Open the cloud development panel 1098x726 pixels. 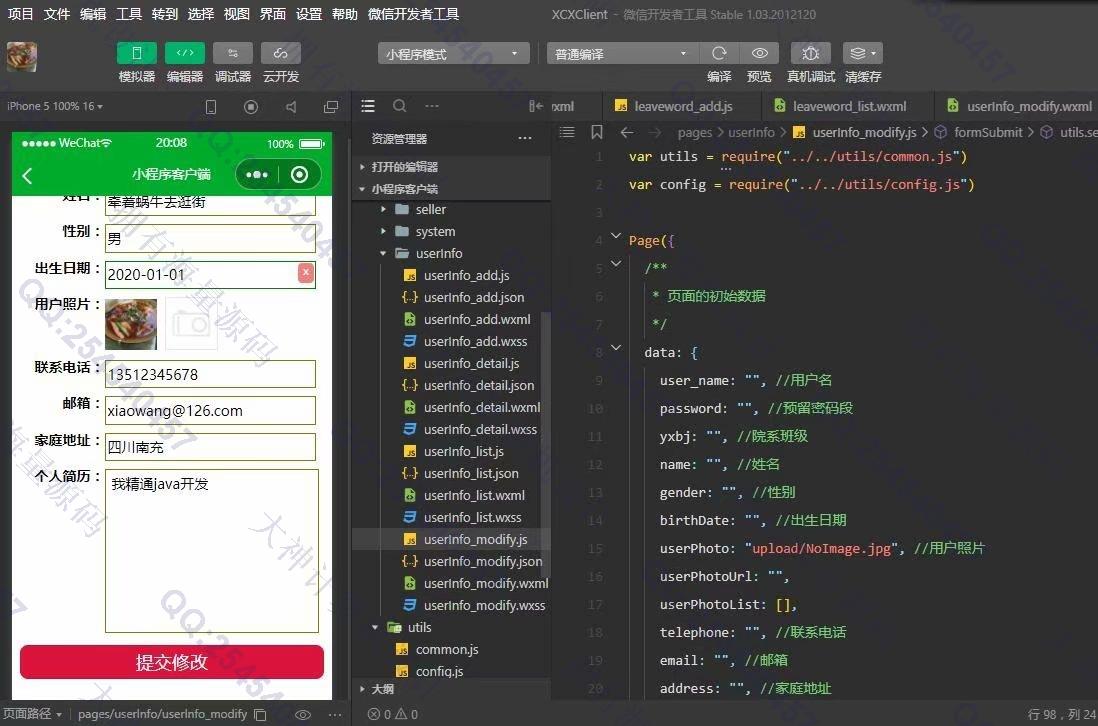pos(281,54)
